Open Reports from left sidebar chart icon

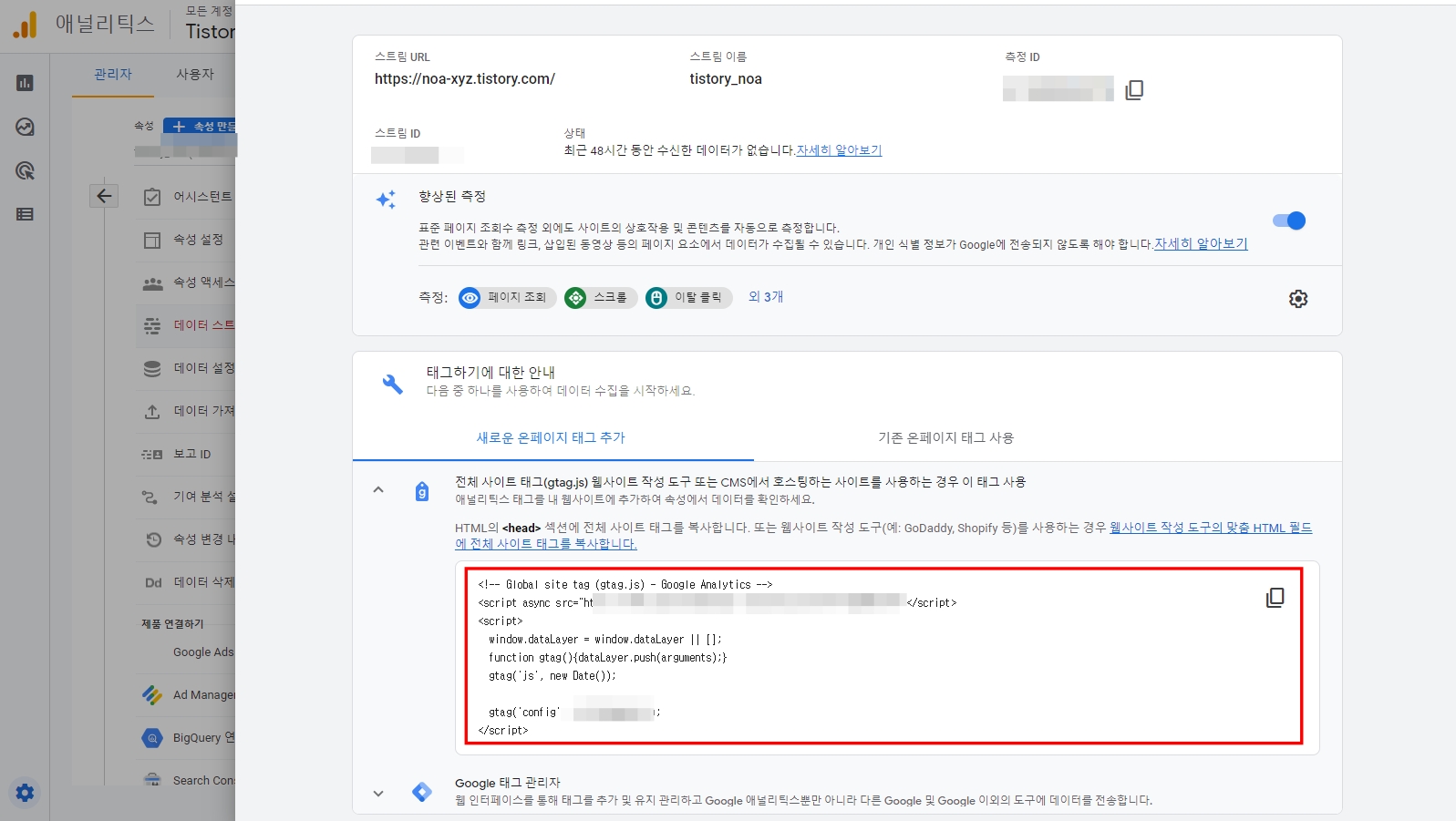coord(25,83)
